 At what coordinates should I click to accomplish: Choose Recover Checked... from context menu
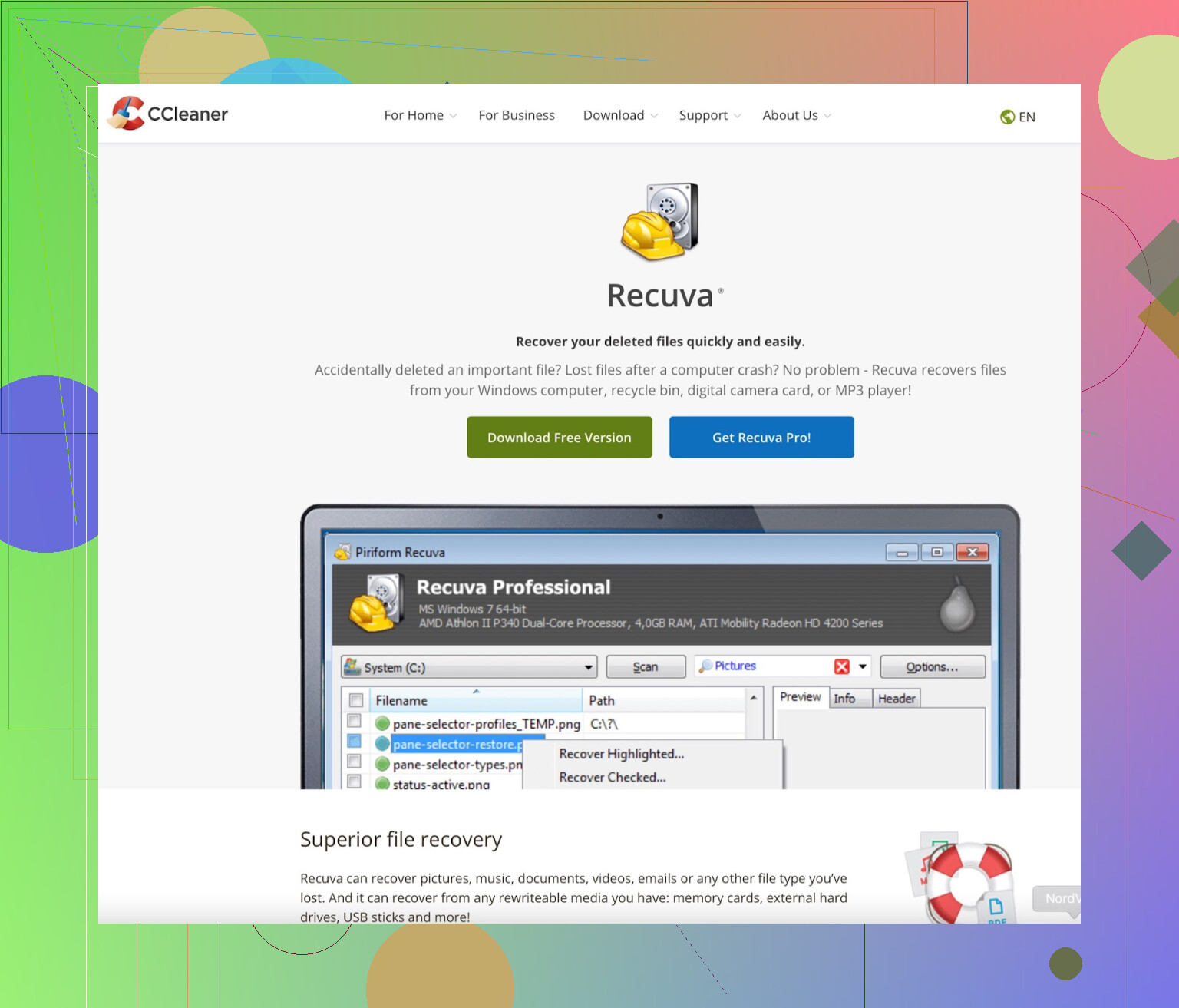point(613,777)
